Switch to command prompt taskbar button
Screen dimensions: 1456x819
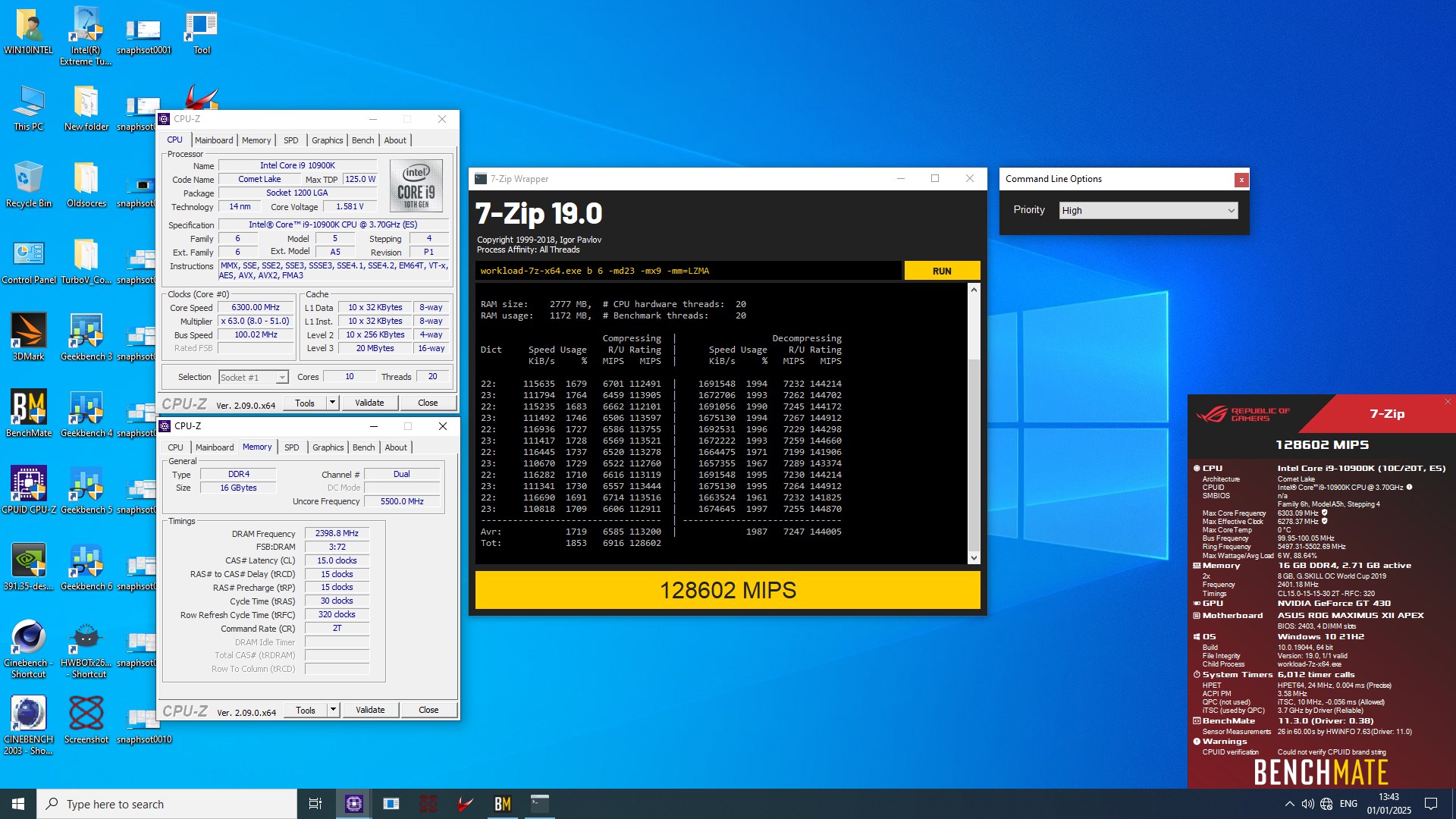540,804
